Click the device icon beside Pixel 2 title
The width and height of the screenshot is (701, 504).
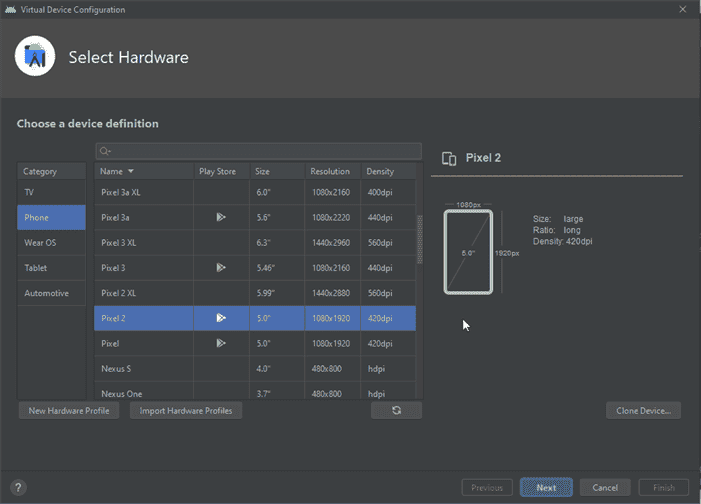[449, 158]
